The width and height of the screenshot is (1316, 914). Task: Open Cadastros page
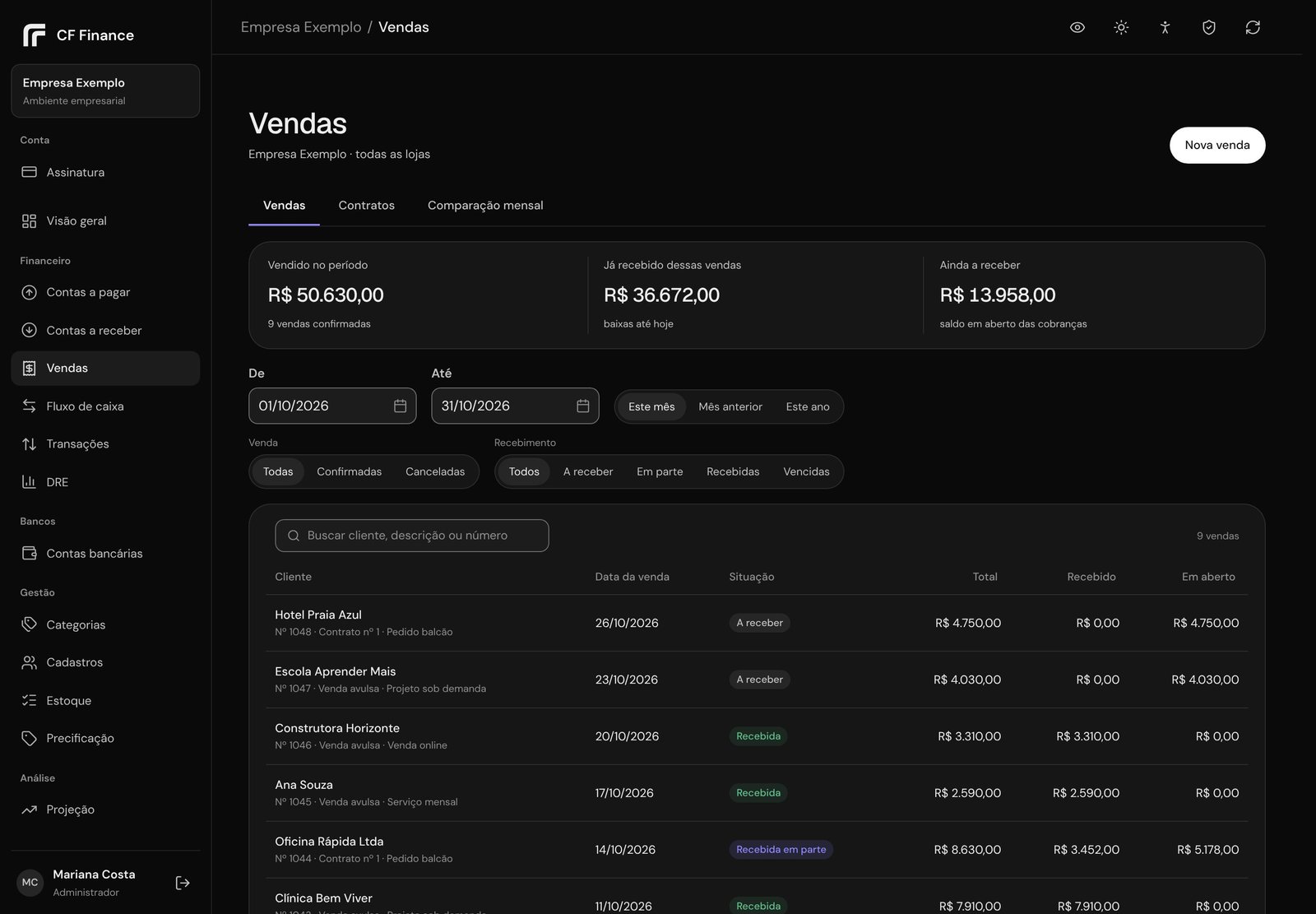coord(105,662)
